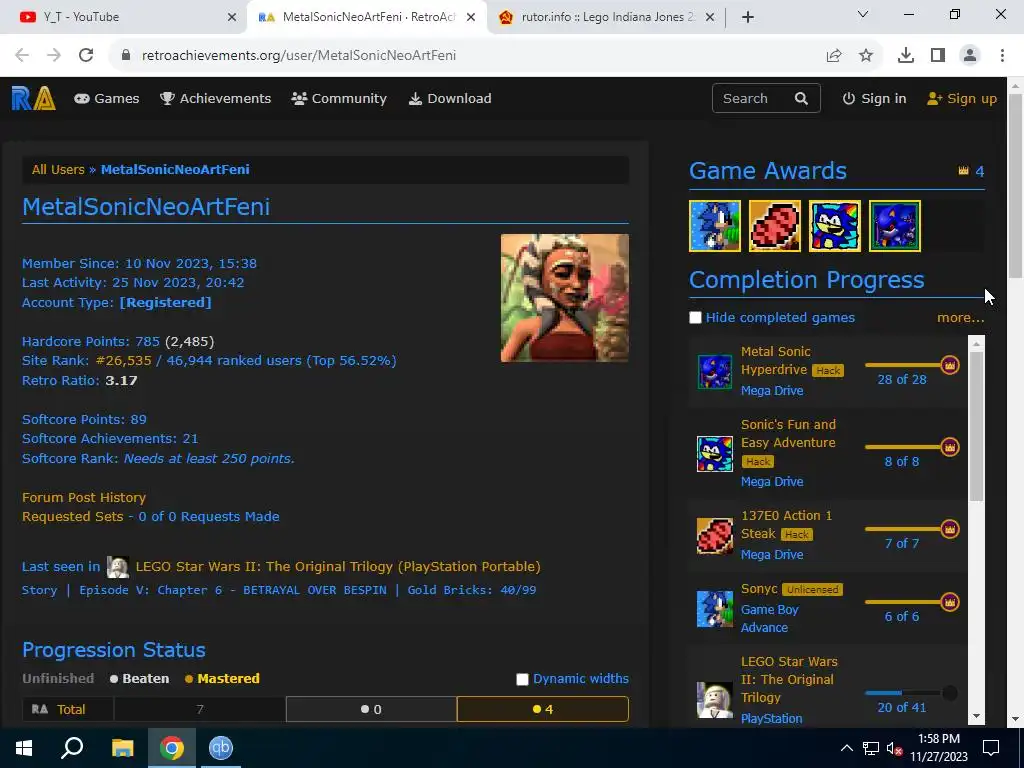Viewport: 1024px width, 768px height.
Task: Open File Explorer from the taskbar
Action: pyautogui.click(x=122, y=748)
